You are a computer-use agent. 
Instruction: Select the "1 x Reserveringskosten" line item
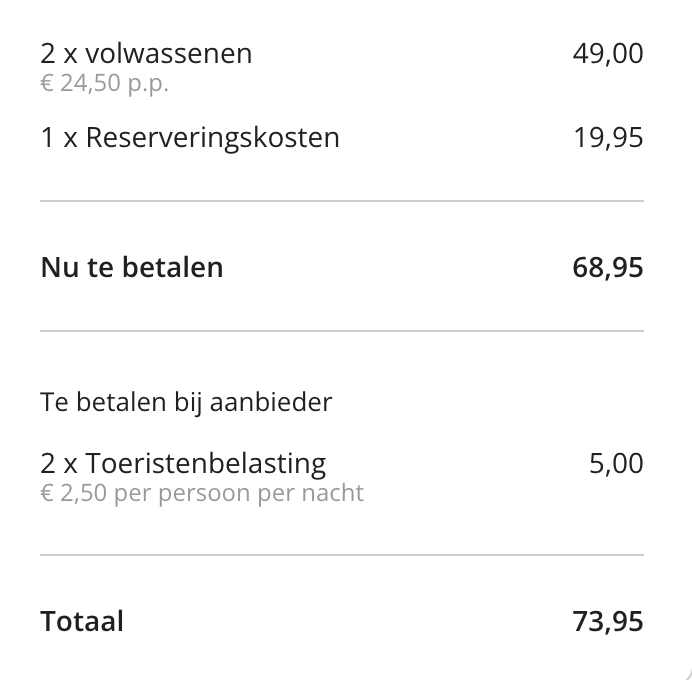click(x=190, y=138)
